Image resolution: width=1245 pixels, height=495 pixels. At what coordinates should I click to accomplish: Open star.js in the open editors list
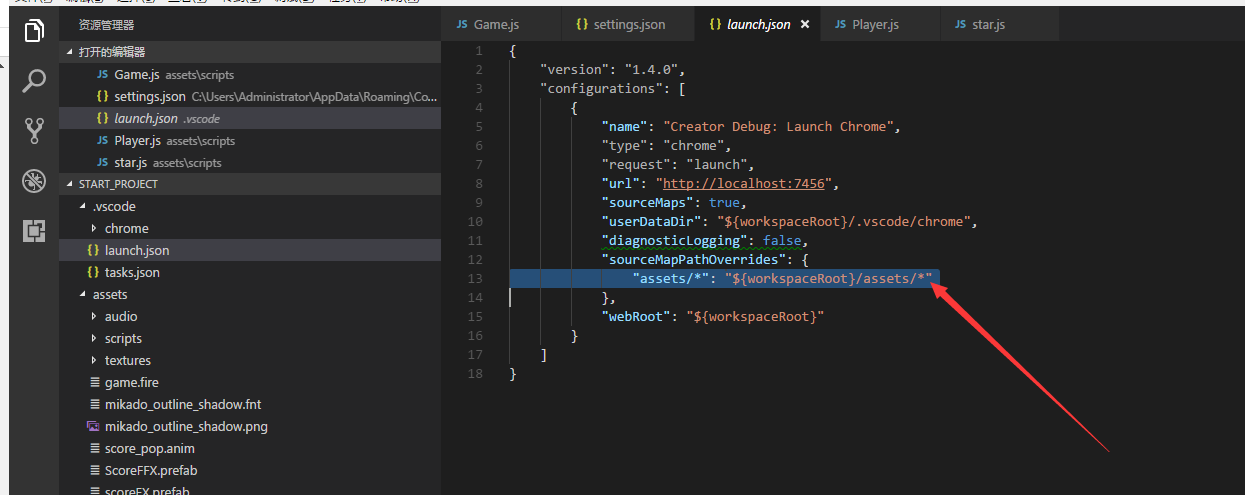pyautogui.click(x=249, y=162)
